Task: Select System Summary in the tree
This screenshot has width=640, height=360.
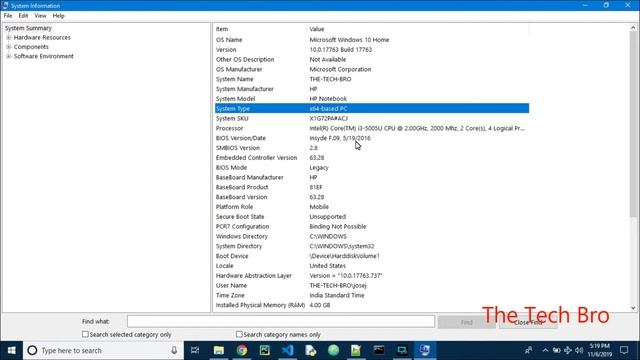Action: (x=28, y=28)
